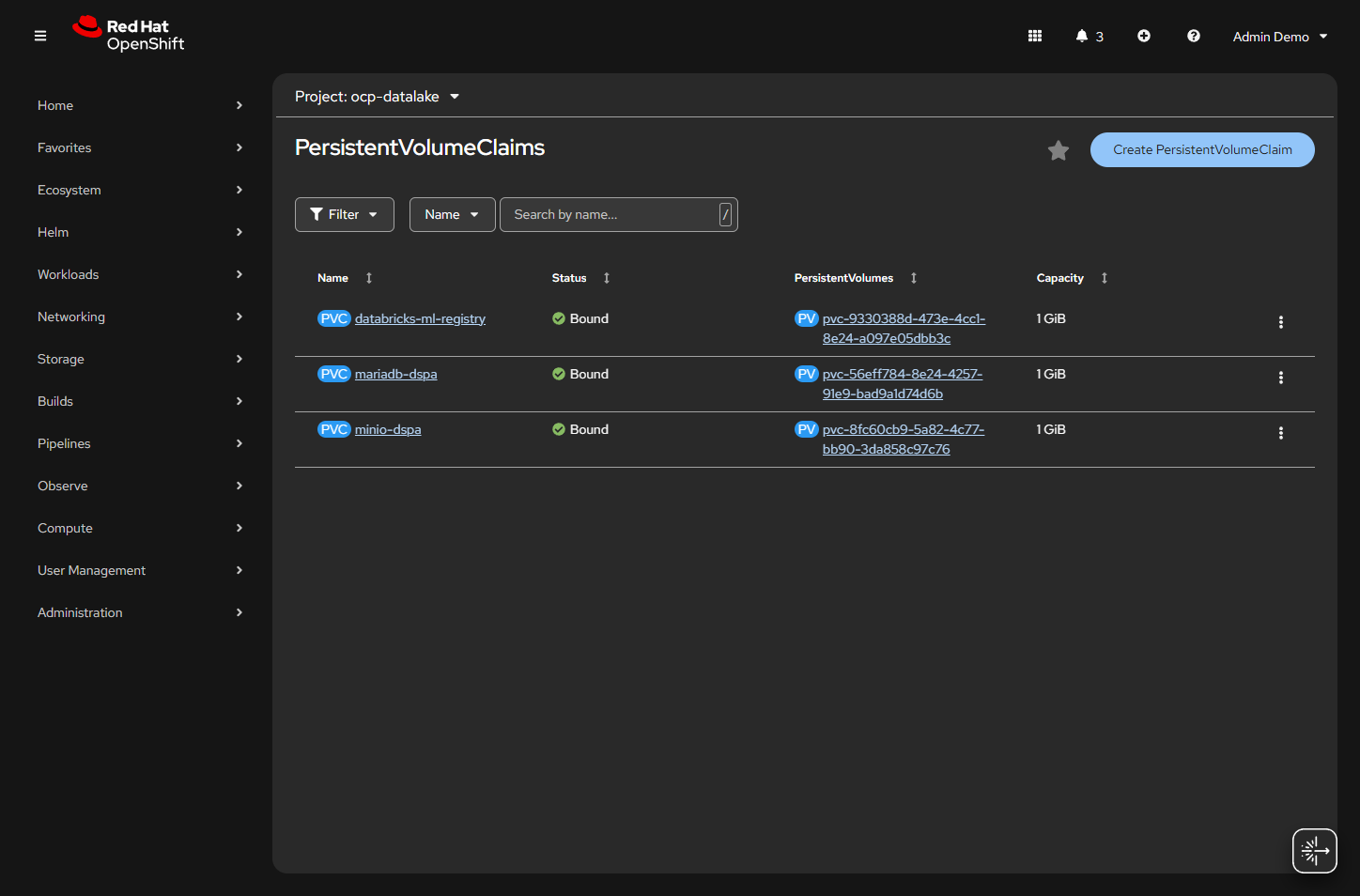This screenshot has width=1360, height=896.
Task: Open the application launcher grid
Action: point(1035,36)
